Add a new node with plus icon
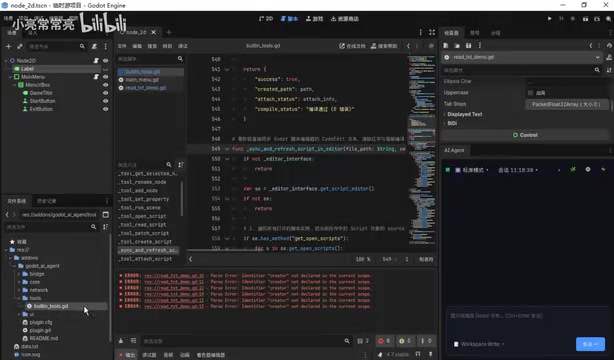This screenshot has height=360, width=614. click(8, 46)
